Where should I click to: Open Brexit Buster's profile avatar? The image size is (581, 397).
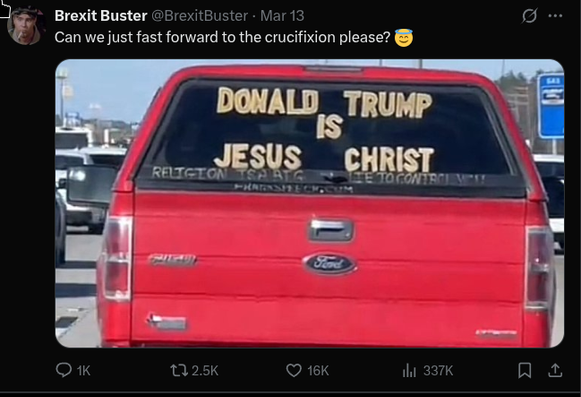pyautogui.click(x=26, y=25)
